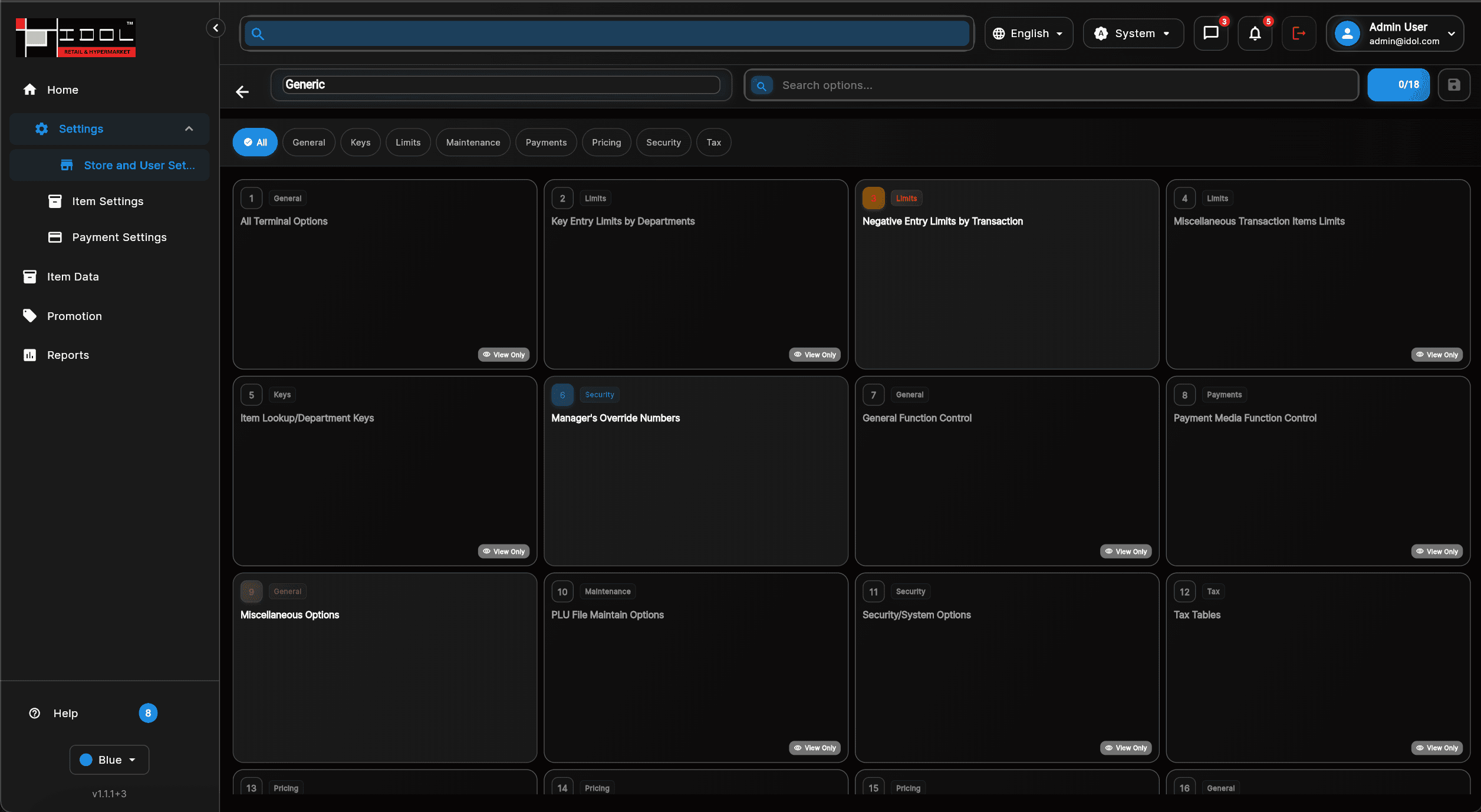This screenshot has height=812, width=1481.
Task: Click the Item Settings archive icon
Action: point(55,201)
